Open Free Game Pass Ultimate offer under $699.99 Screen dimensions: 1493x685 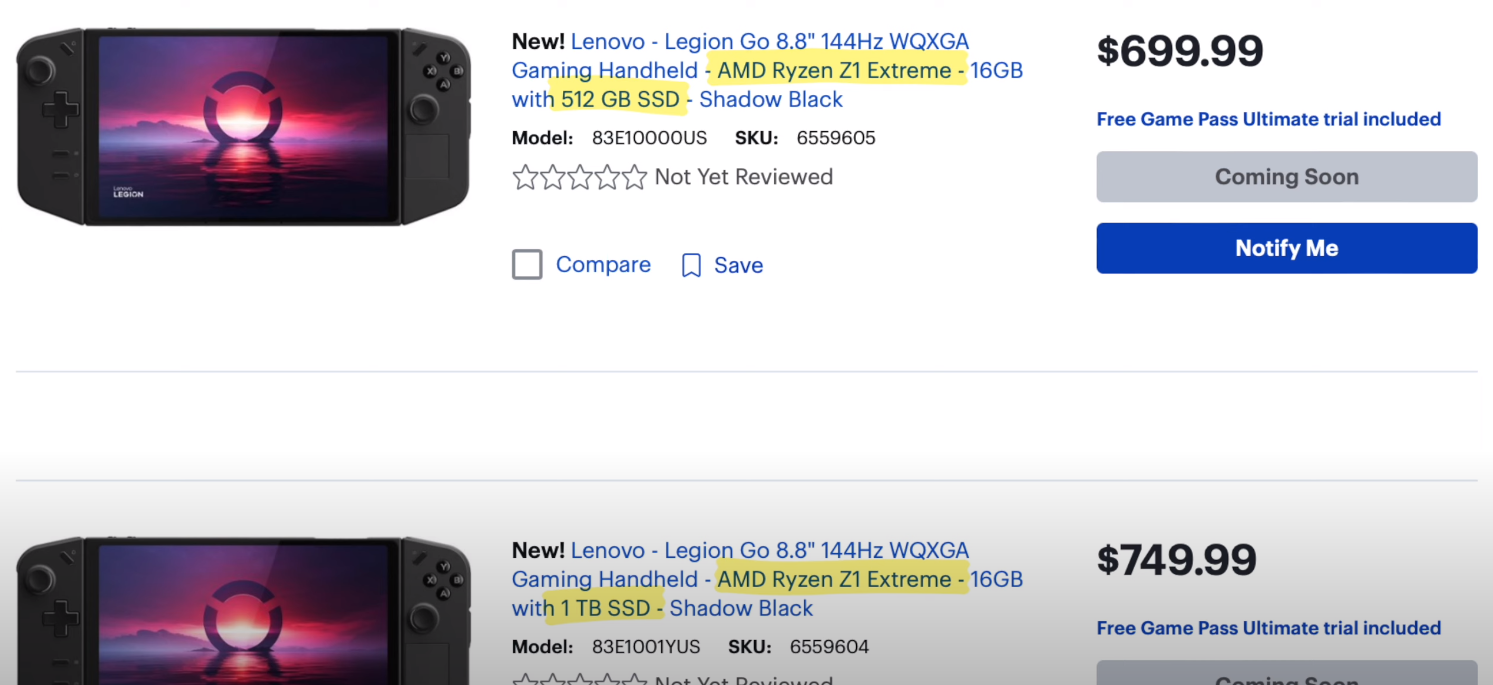click(x=1268, y=119)
